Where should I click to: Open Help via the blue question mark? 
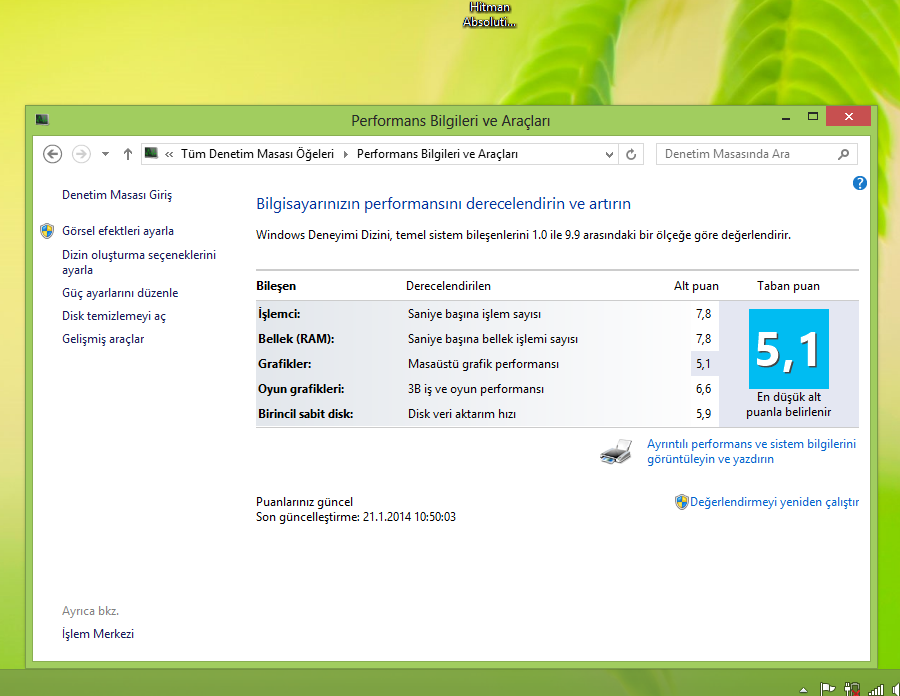(859, 183)
